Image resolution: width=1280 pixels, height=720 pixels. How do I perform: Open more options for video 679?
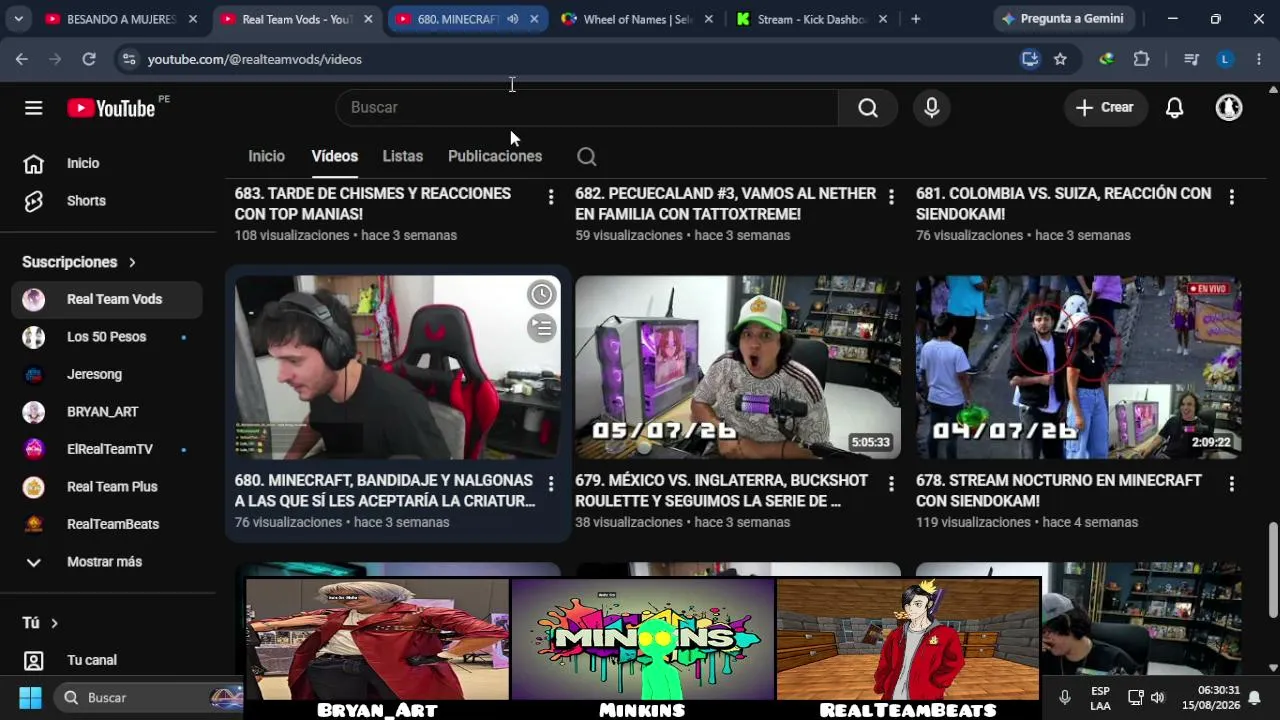click(891, 485)
